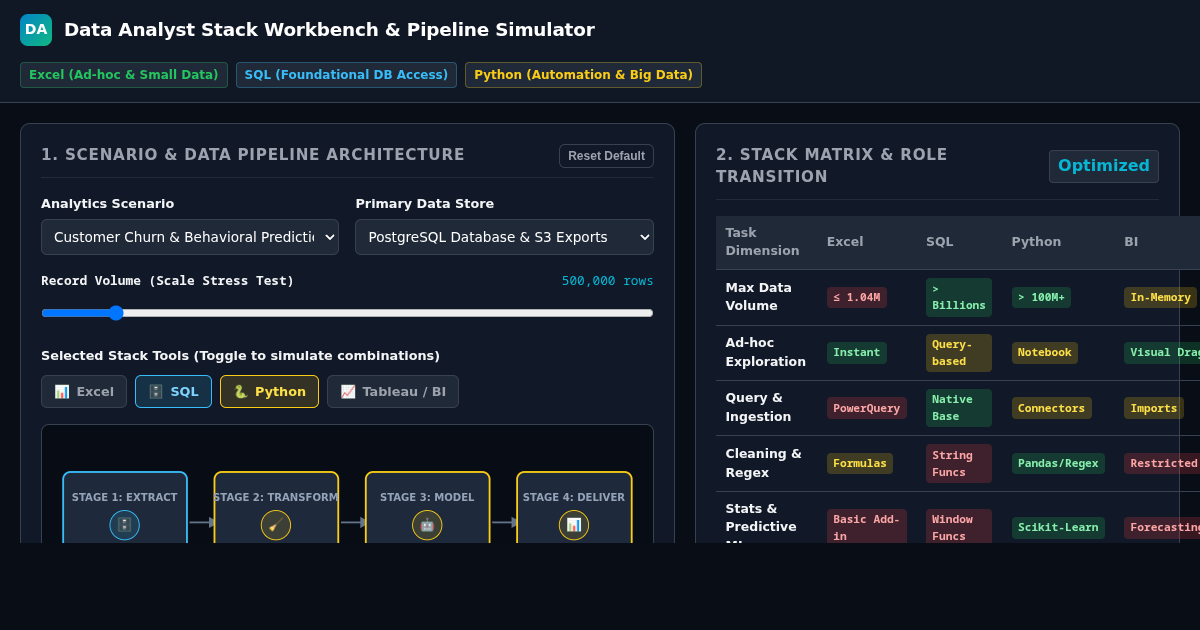This screenshot has height=630, width=1200.
Task: Click the 'Excel' column header
Action: coord(845,242)
